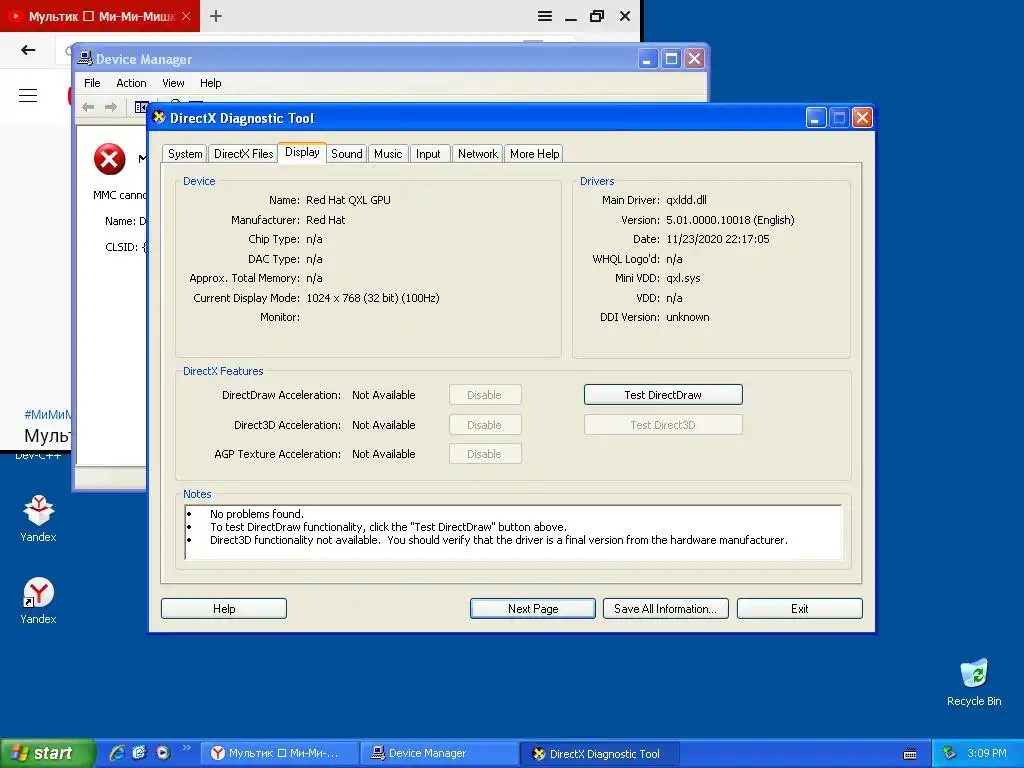
Task: Click the Notes text box
Action: [513, 532]
